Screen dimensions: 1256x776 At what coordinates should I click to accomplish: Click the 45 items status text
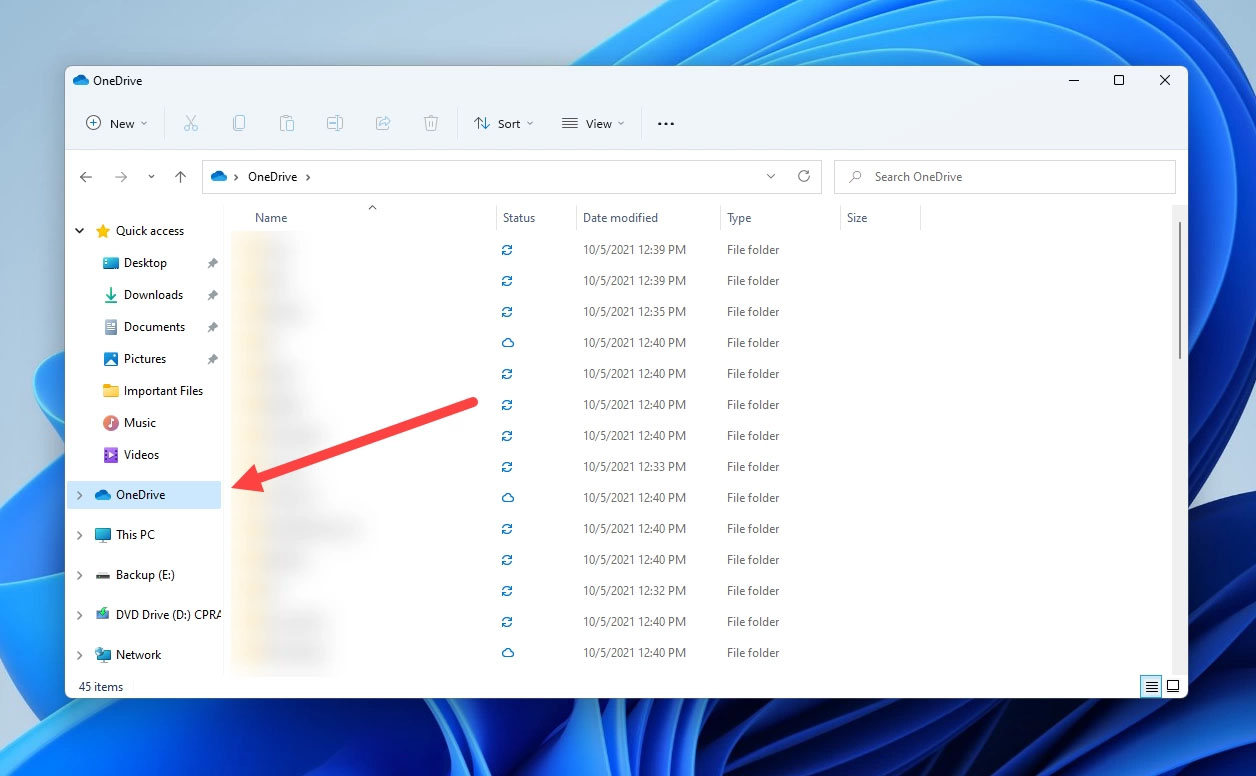pyautogui.click(x=101, y=687)
